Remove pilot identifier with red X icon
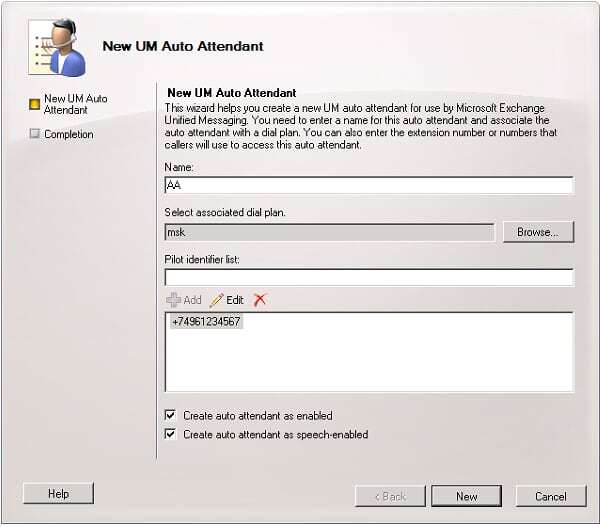Image resolution: width=600 pixels, height=527 pixels. pos(260,300)
